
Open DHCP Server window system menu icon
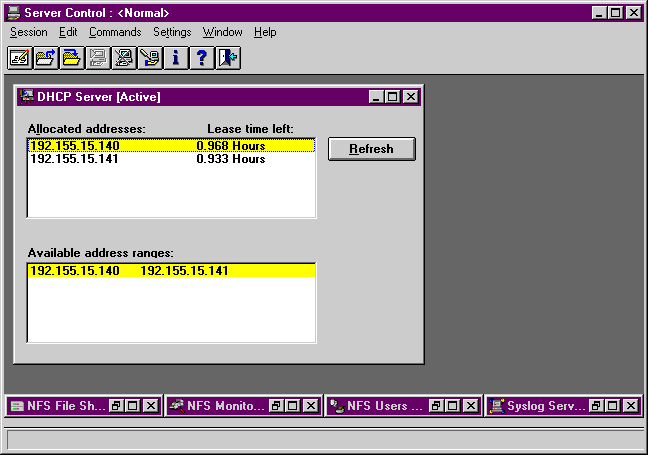pyautogui.click(x=26, y=97)
